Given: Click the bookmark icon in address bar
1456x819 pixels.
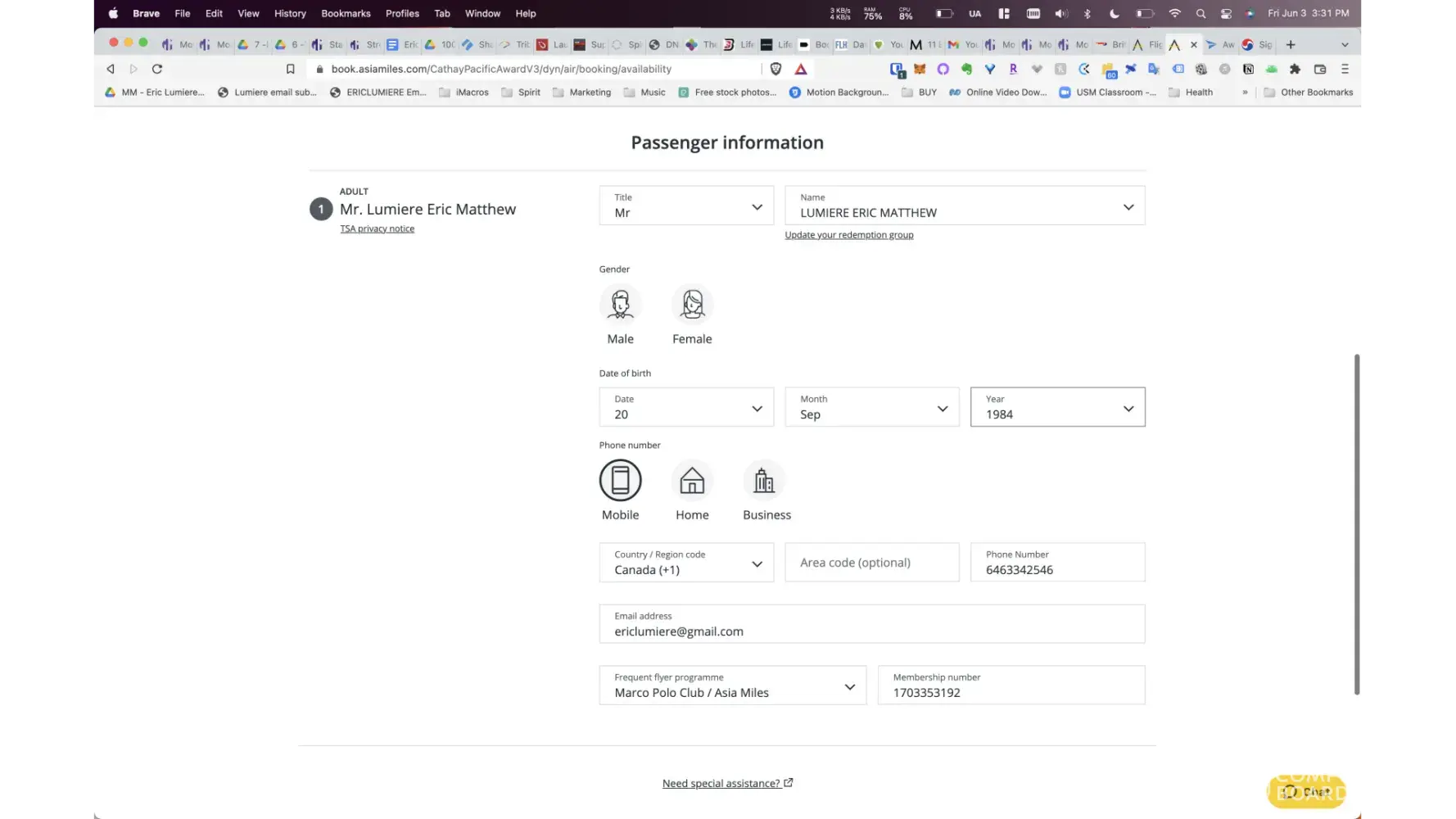Looking at the screenshot, I should pyautogui.click(x=290, y=69).
